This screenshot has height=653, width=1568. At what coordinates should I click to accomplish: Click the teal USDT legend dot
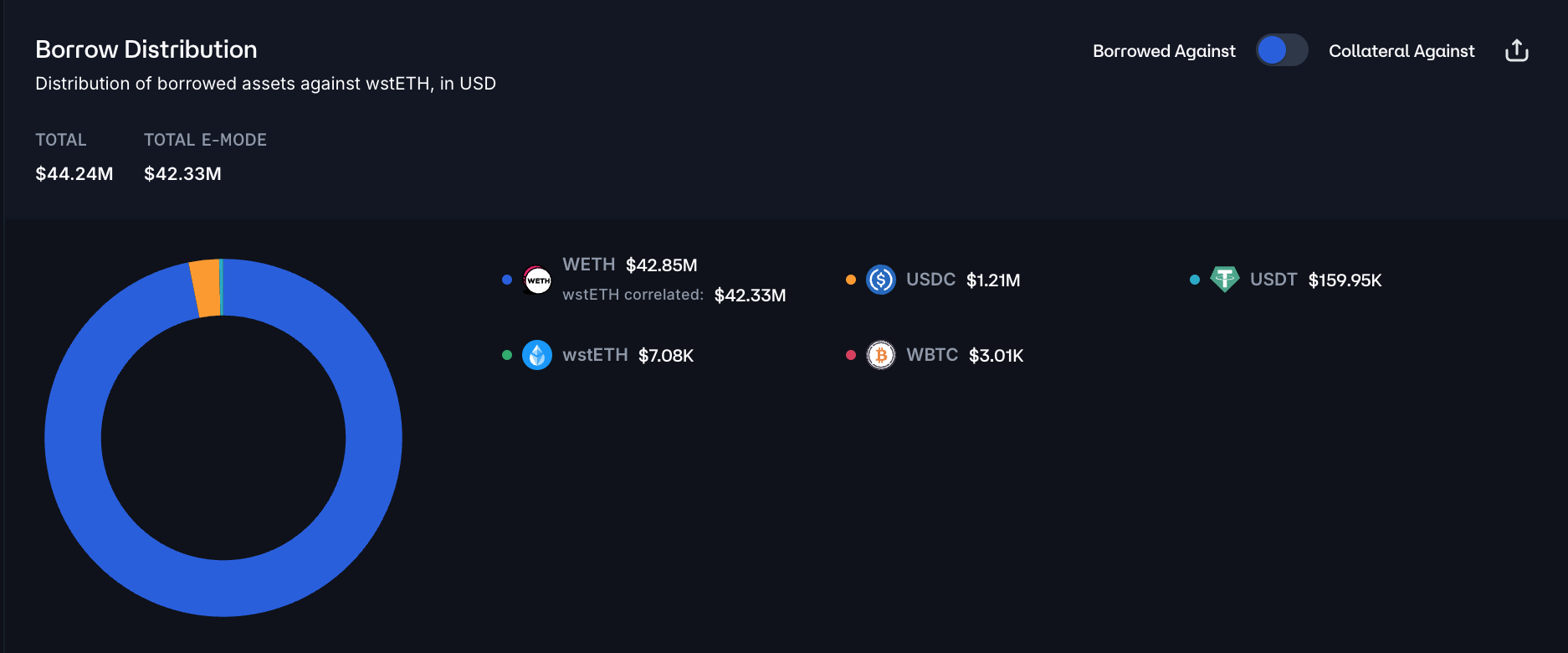1195,280
